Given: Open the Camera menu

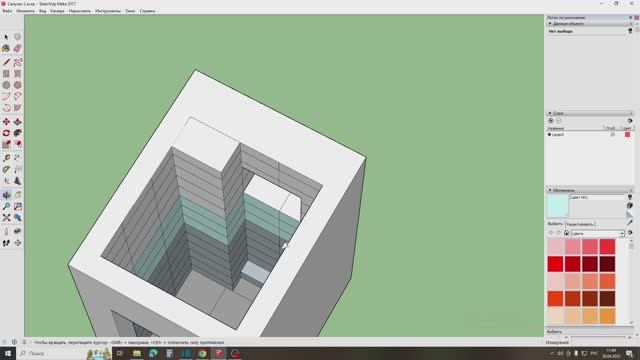Looking at the screenshot, I should [x=58, y=11].
